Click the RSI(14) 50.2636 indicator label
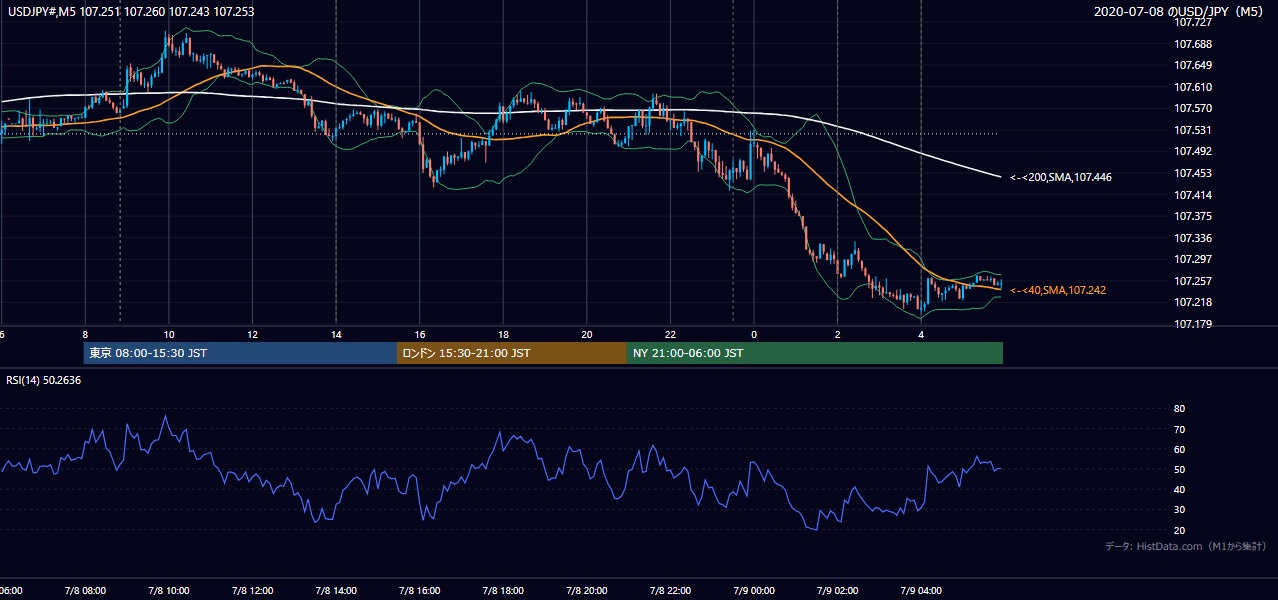1278x600 pixels. [x=43, y=380]
